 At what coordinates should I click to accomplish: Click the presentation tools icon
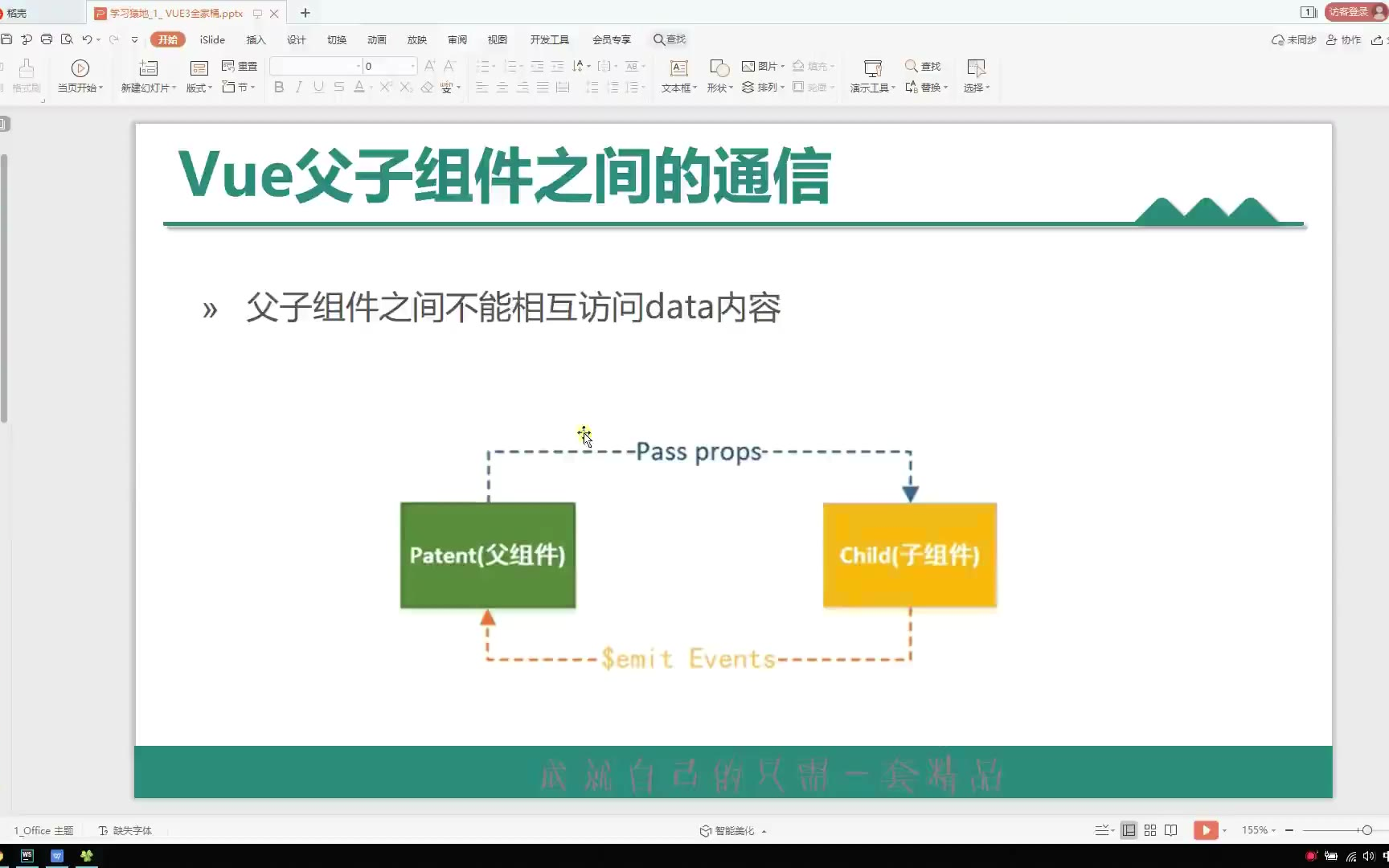point(873,68)
